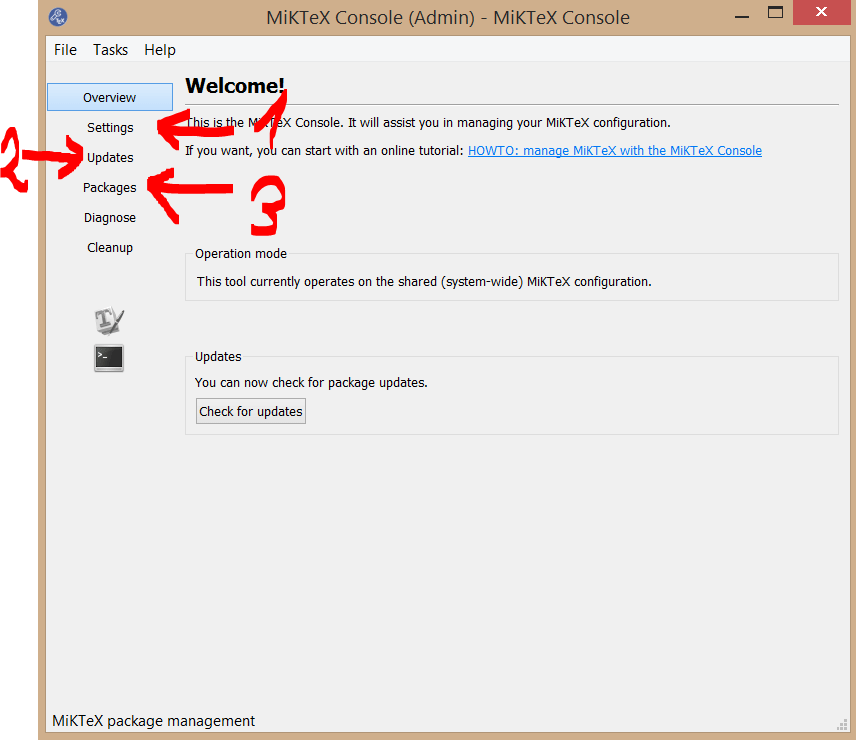Click the Check for updates button
The image size is (856, 740).
(251, 411)
